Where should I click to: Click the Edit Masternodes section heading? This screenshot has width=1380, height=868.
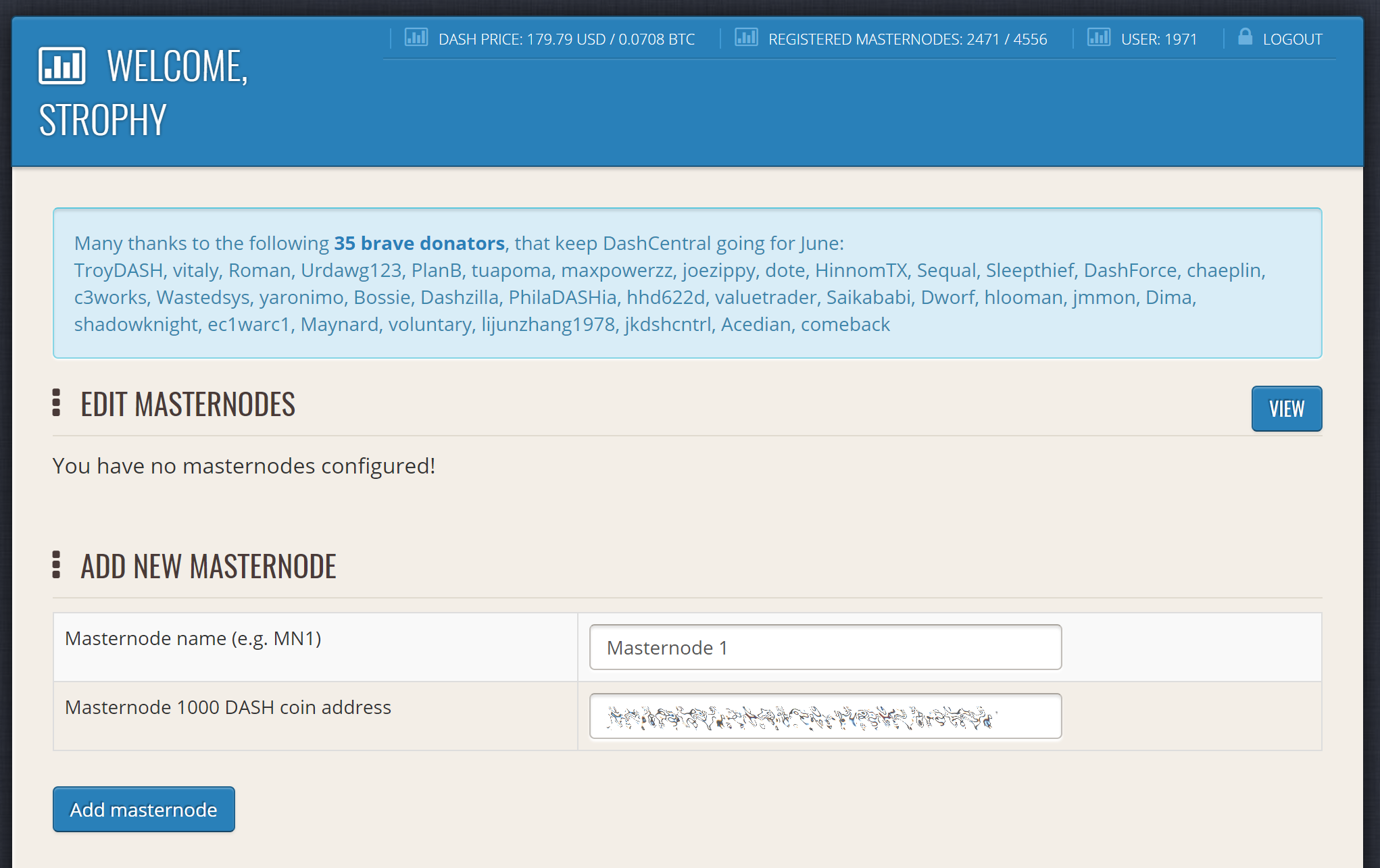coord(188,405)
